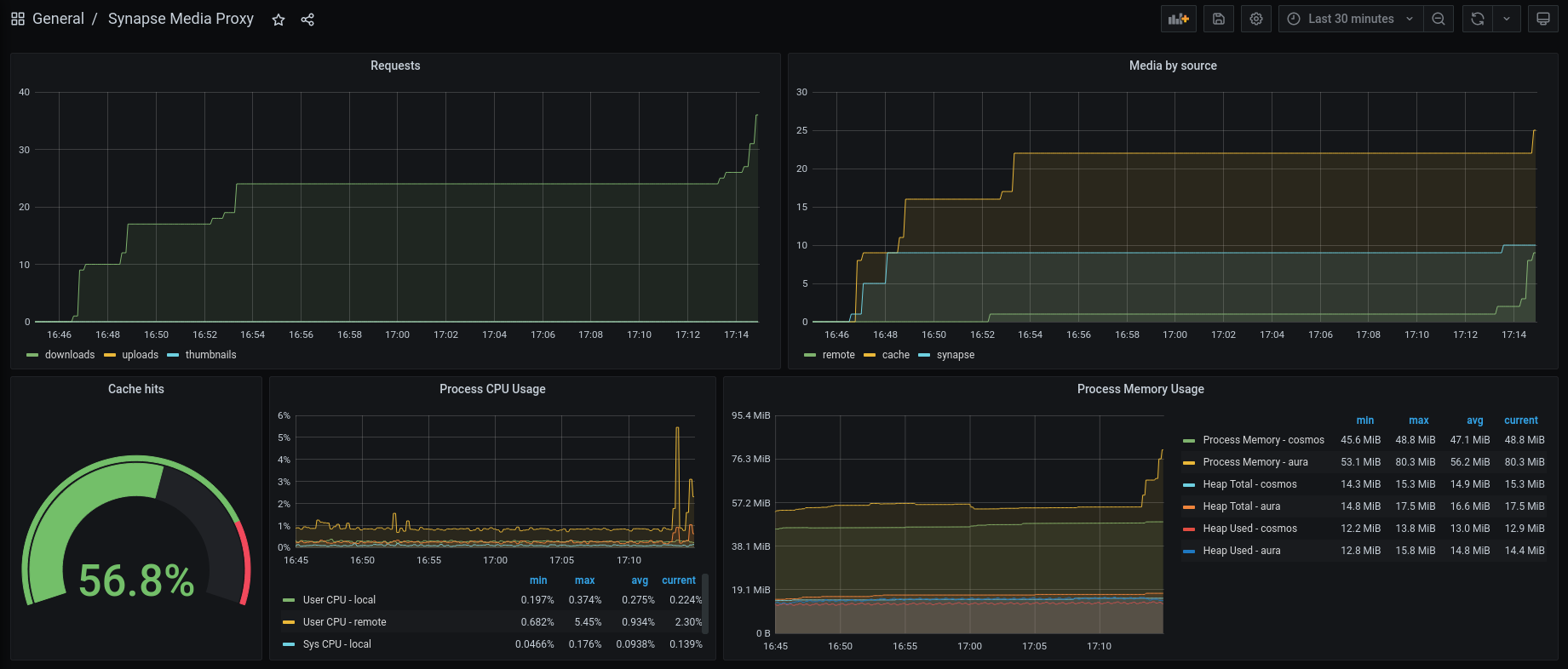
Task: Toggle the User CPU - remote series
Action: (x=344, y=622)
